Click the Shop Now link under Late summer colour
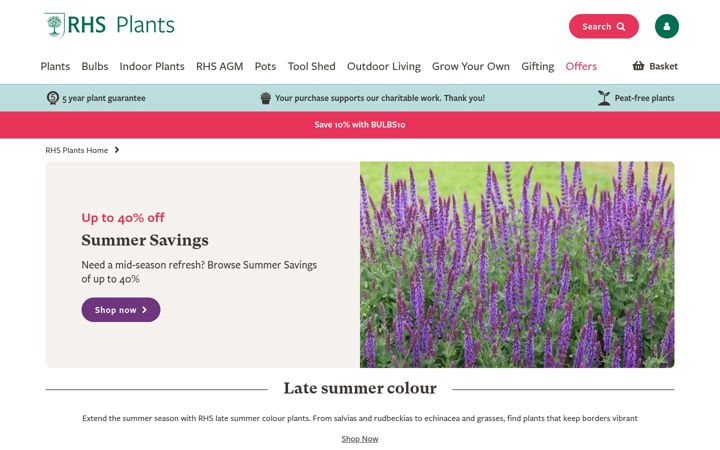The width and height of the screenshot is (720, 450). (x=360, y=439)
